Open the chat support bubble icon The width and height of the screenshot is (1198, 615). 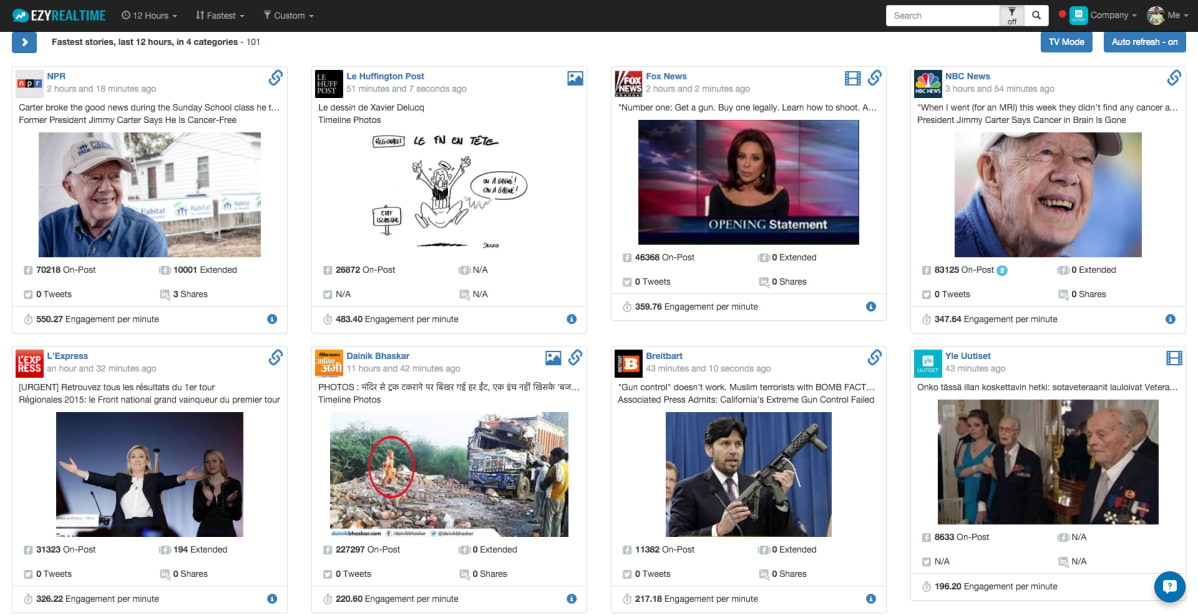(x=1169, y=587)
